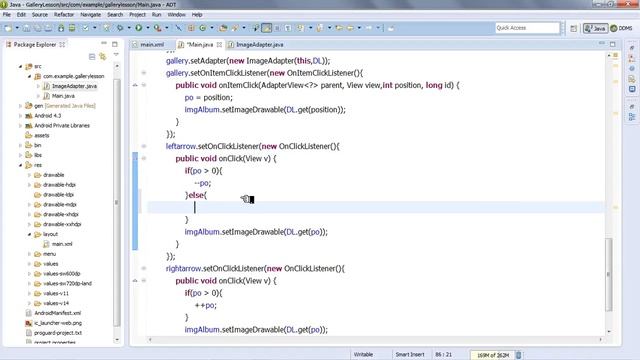Image resolution: width=640 pixels, height=360 pixels.
Task: Click the Save All toolbar icon
Action: coord(37,28)
